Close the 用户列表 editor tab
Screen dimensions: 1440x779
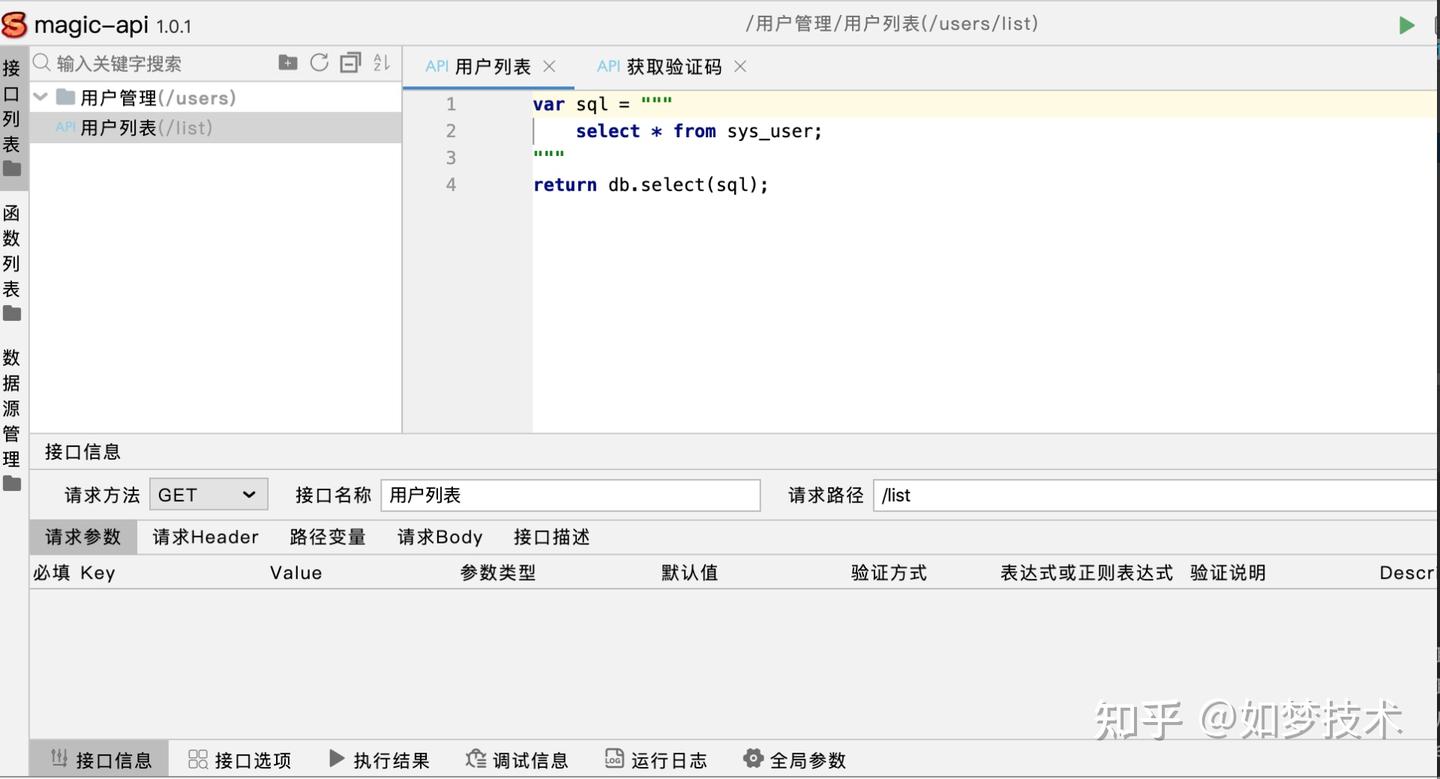[x=548, y=66]
